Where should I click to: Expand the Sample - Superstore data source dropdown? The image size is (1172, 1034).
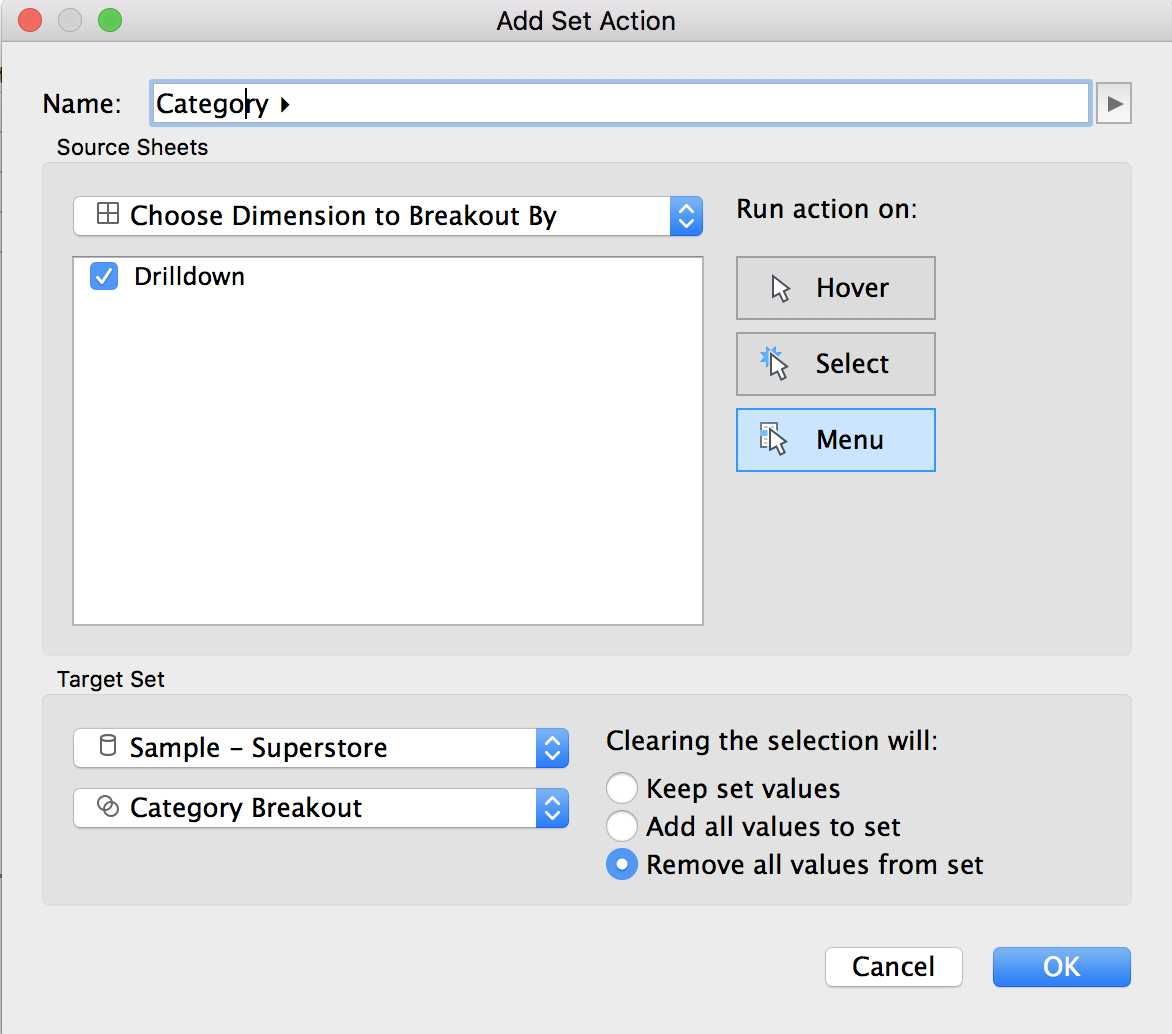(552, 748)
